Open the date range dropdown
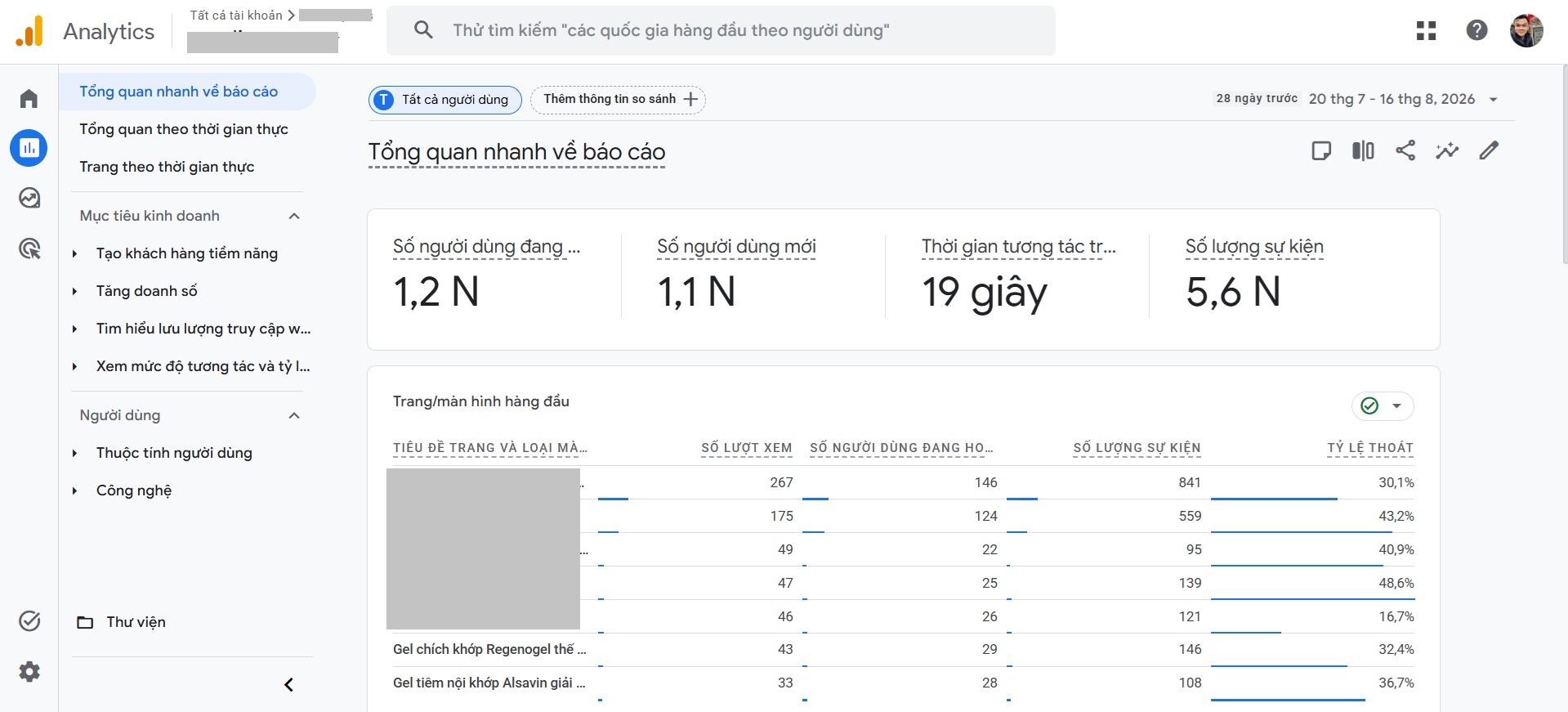The image size is (1568, 712). [x=1494, y=99]
